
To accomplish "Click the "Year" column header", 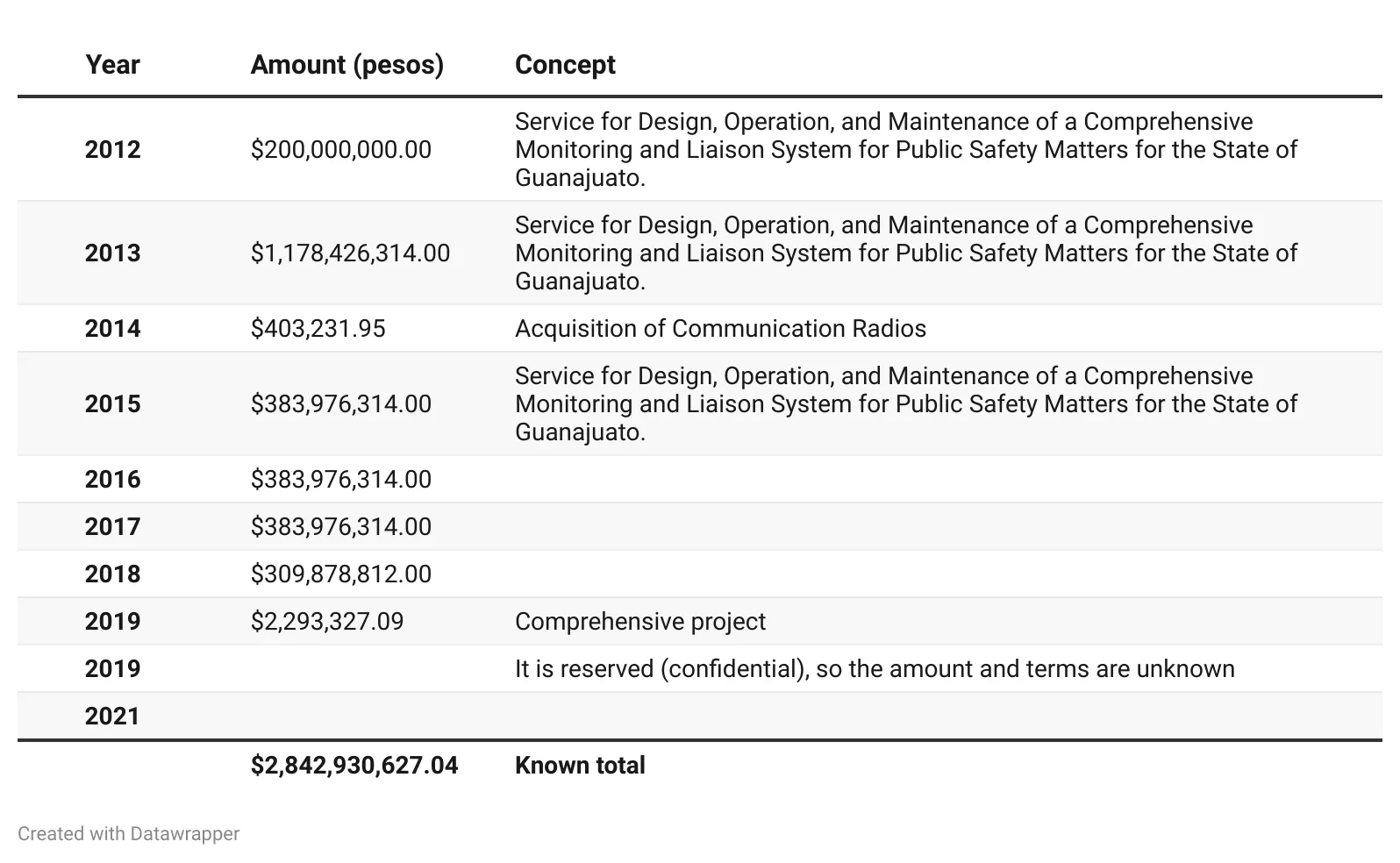I will click(112, 65).
